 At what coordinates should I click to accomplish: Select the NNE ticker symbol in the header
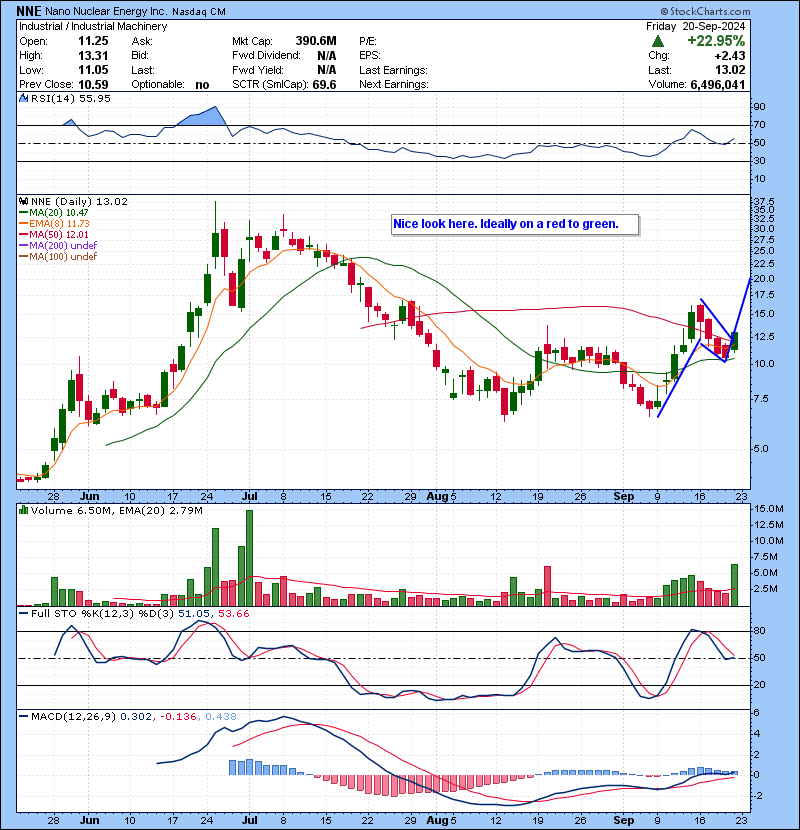[x=29, y=11]
